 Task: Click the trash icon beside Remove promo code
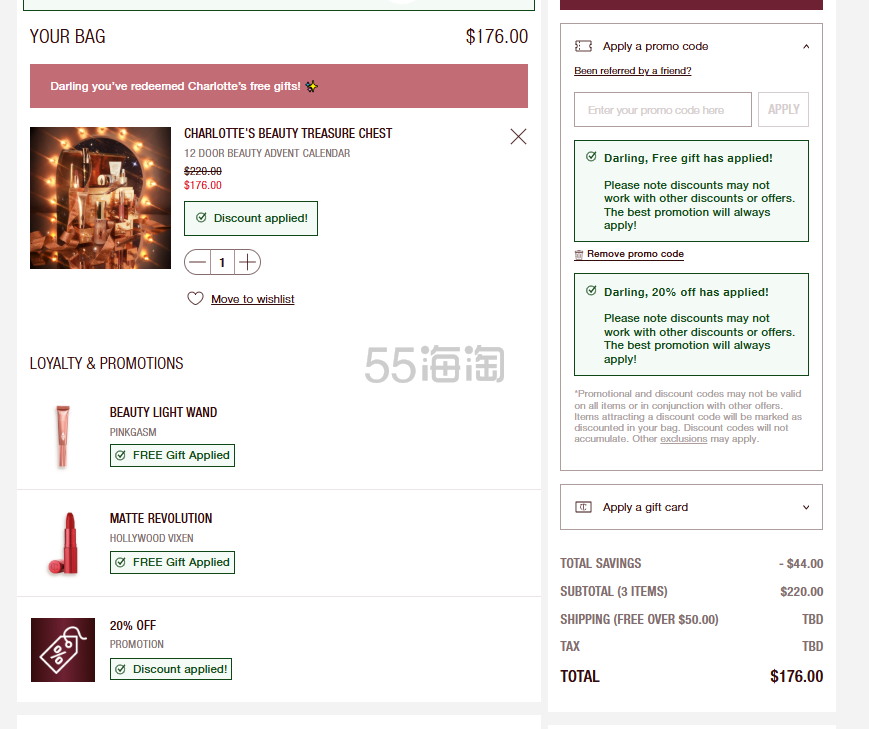(579, 254)
